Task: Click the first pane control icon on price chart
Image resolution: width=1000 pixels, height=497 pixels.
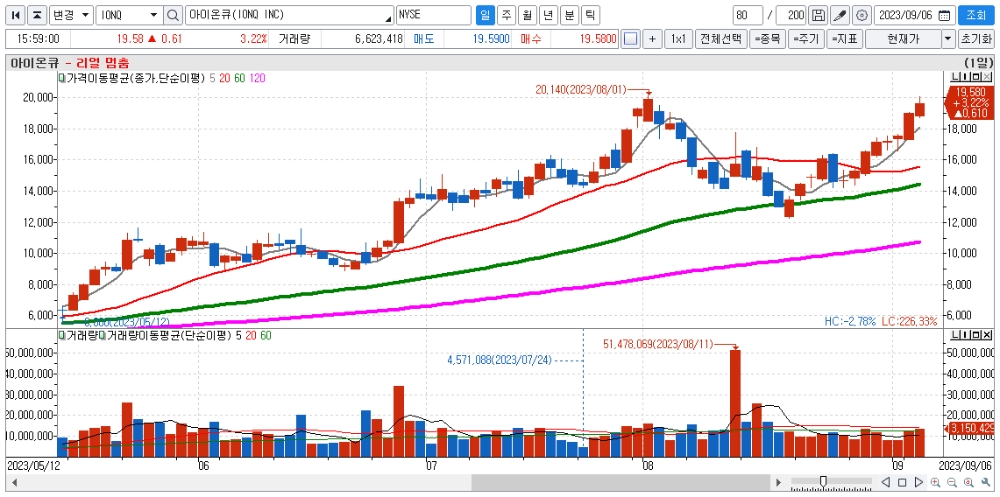Action: 954,77
